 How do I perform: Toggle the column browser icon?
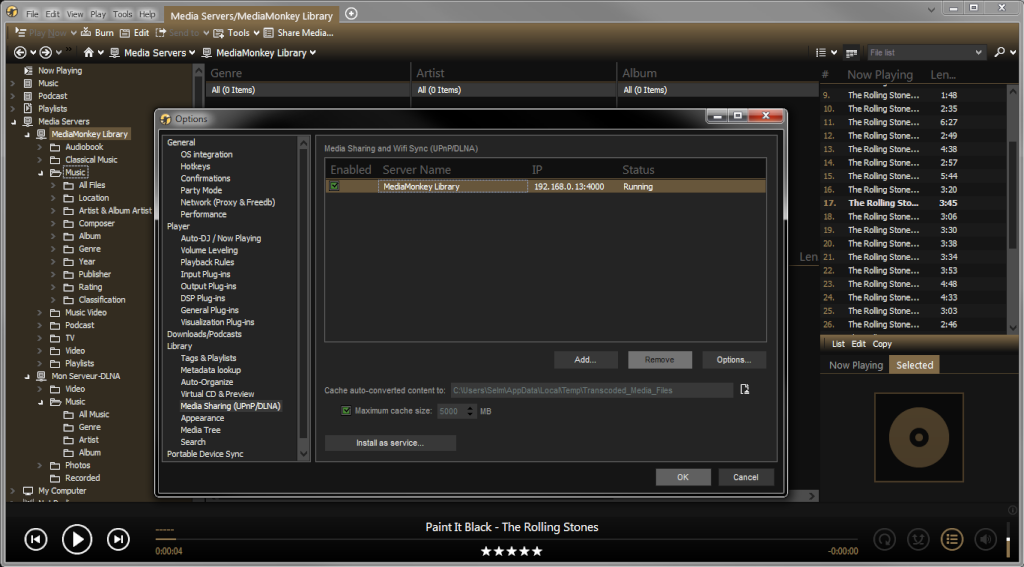click(851, 53)
